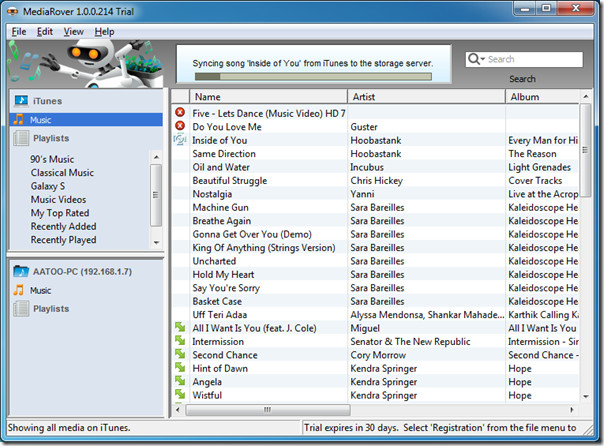The width and height of the screenshot is (604, 446).
Task: Open the File menu
Action: (19, 32)
